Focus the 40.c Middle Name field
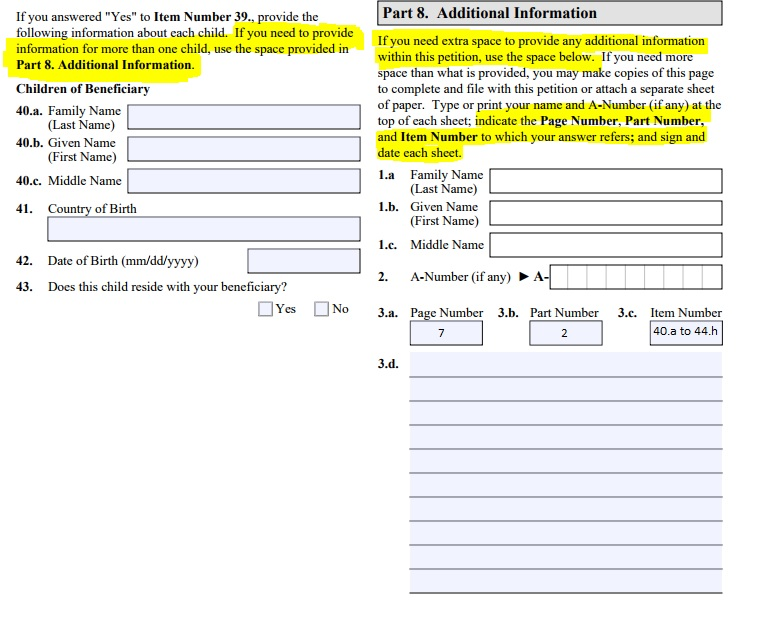This screenshot has height=628, width=778. click(243, 181)
